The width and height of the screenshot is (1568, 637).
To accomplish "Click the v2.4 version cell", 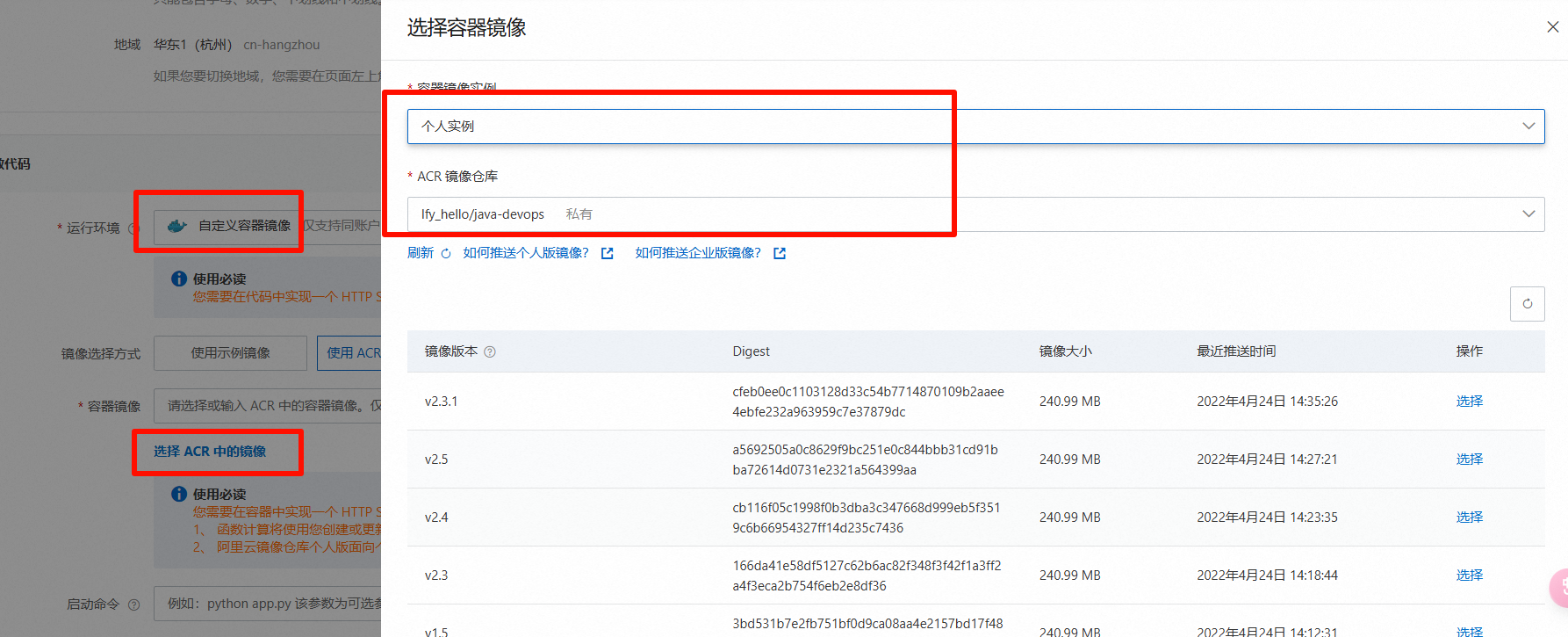I will 436,518.
